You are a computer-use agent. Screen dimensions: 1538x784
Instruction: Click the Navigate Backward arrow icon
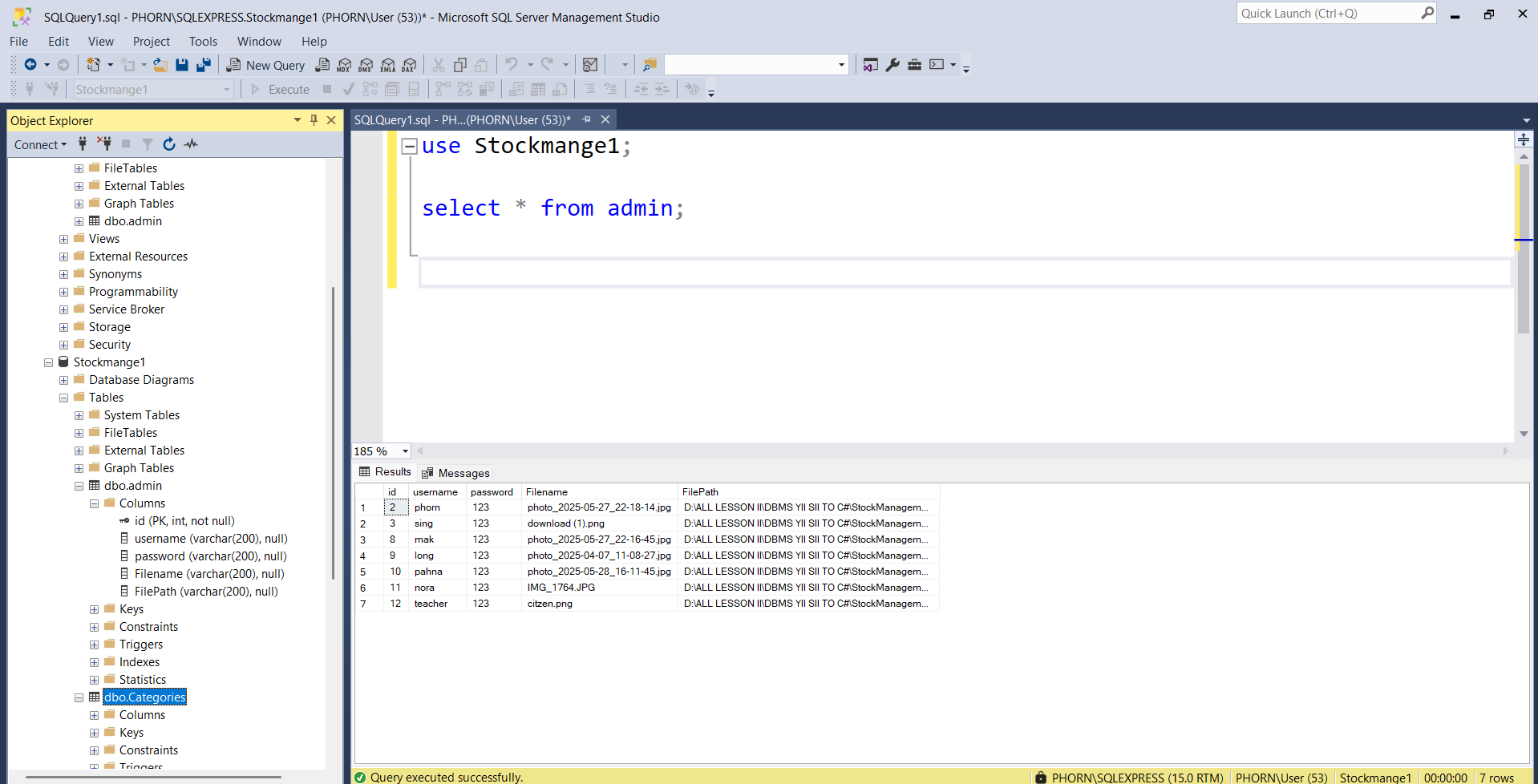[30, 65]
